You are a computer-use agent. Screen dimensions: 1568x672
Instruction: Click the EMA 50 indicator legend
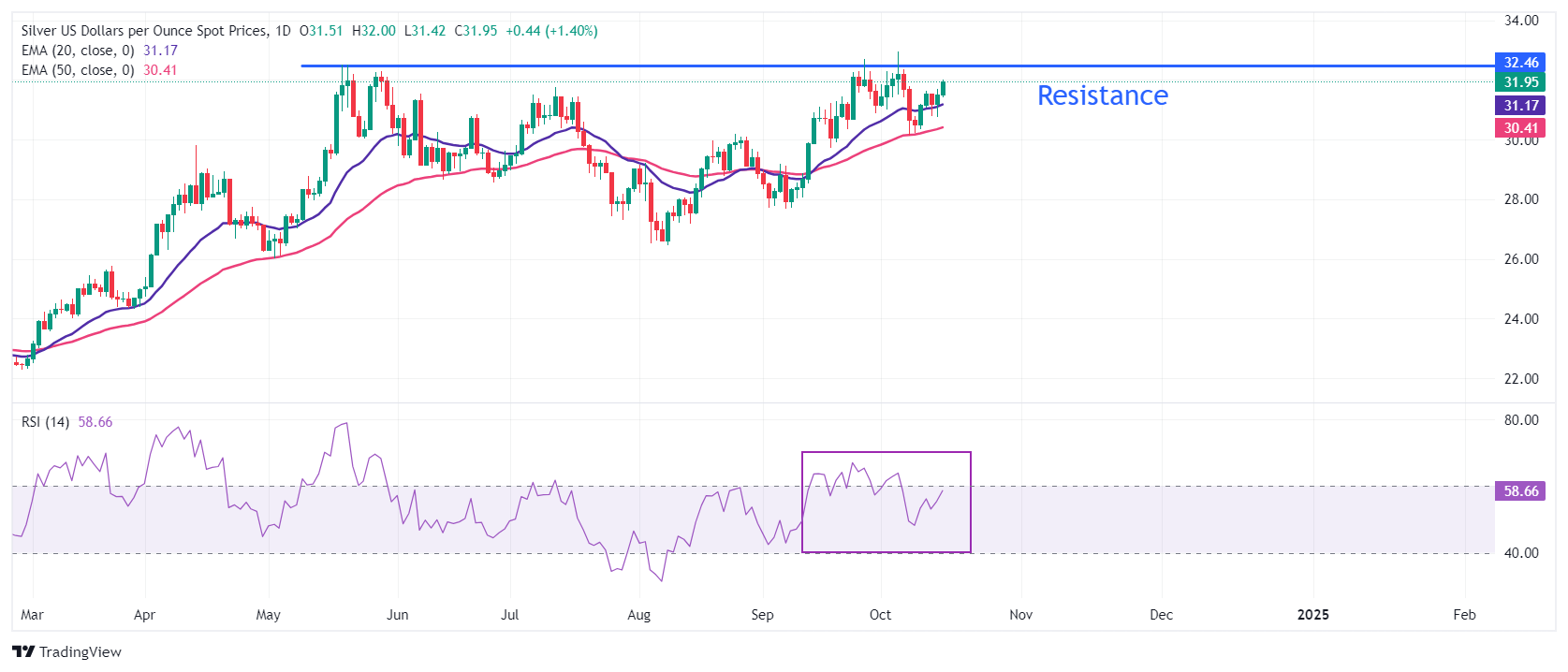78,70
